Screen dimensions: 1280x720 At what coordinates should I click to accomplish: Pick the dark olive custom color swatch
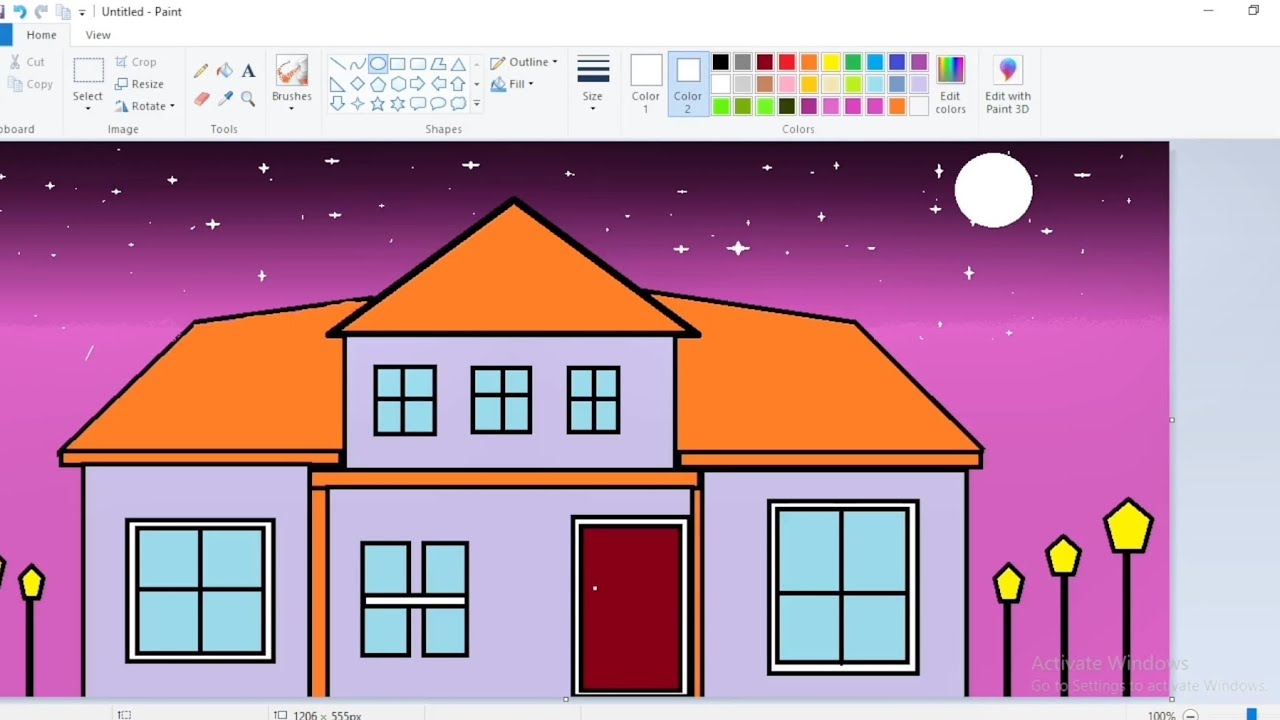[x=787, y=106]
